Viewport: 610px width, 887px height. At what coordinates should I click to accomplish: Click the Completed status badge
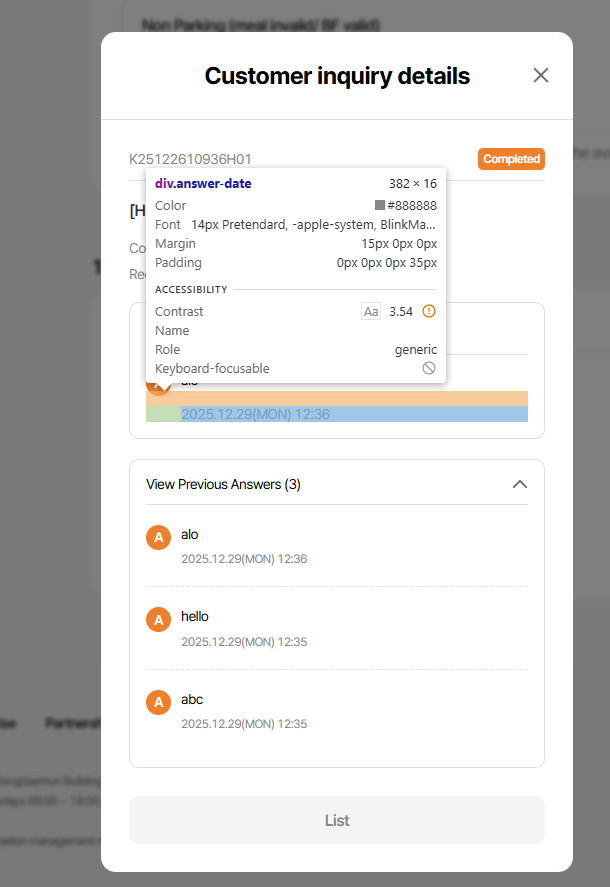[x=511, y=158]
